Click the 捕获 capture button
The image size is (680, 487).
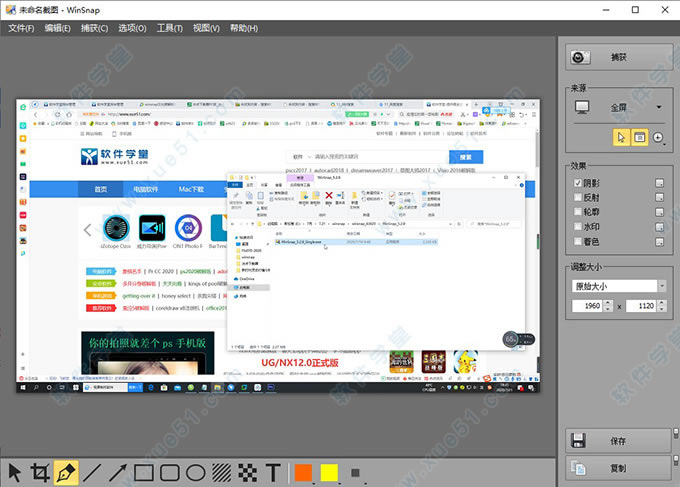click(x=619, y=57)
